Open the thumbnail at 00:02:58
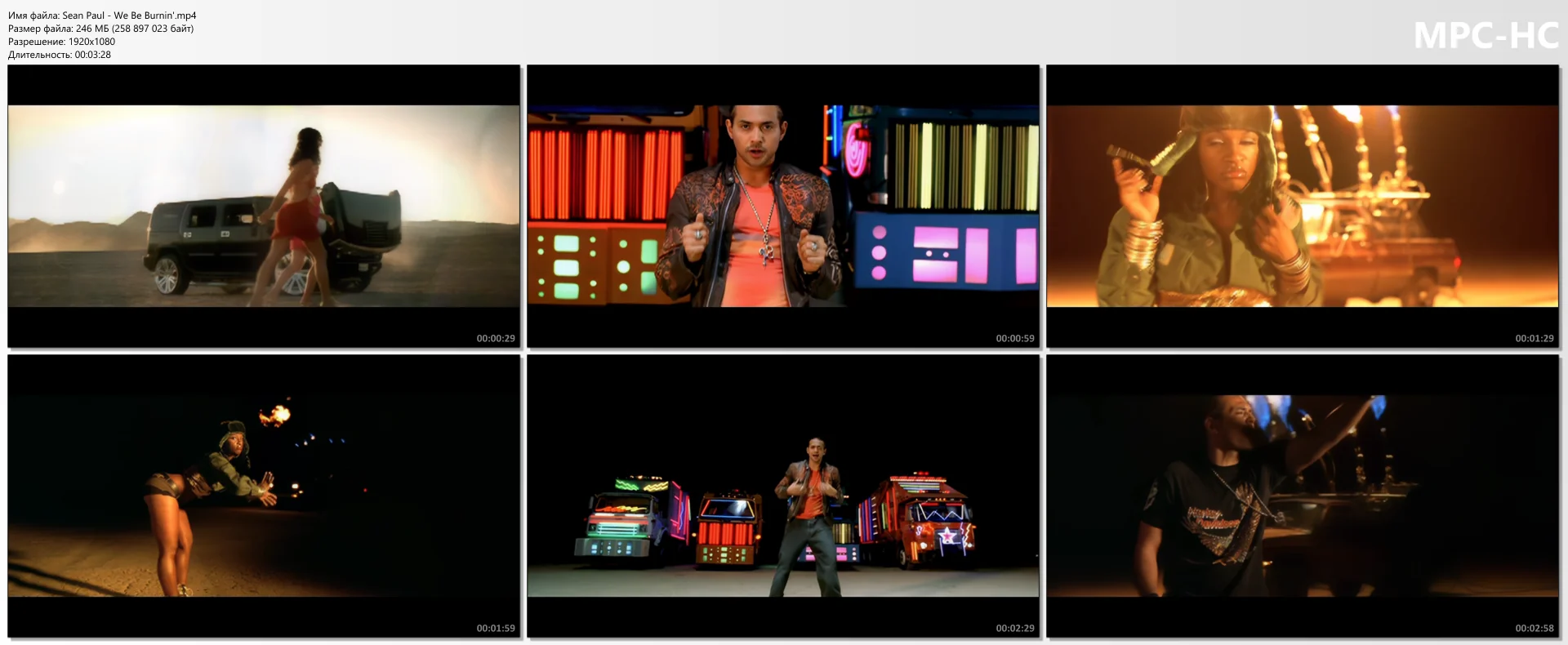The width and height of the screenshot is (1568, 645). pos(1303,496)
